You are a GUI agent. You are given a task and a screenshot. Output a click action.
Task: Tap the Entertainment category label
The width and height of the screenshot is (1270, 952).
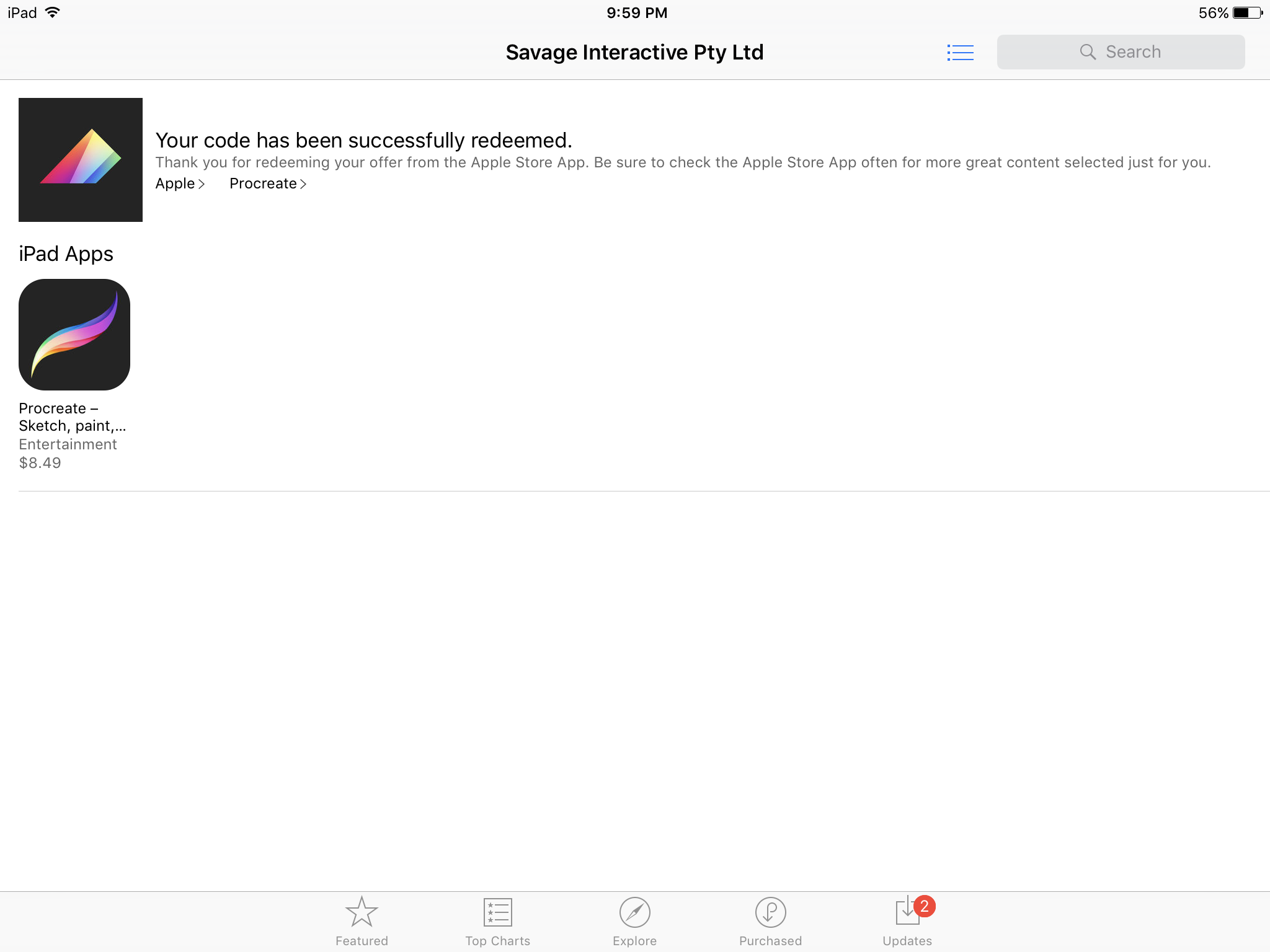point(68,444)
